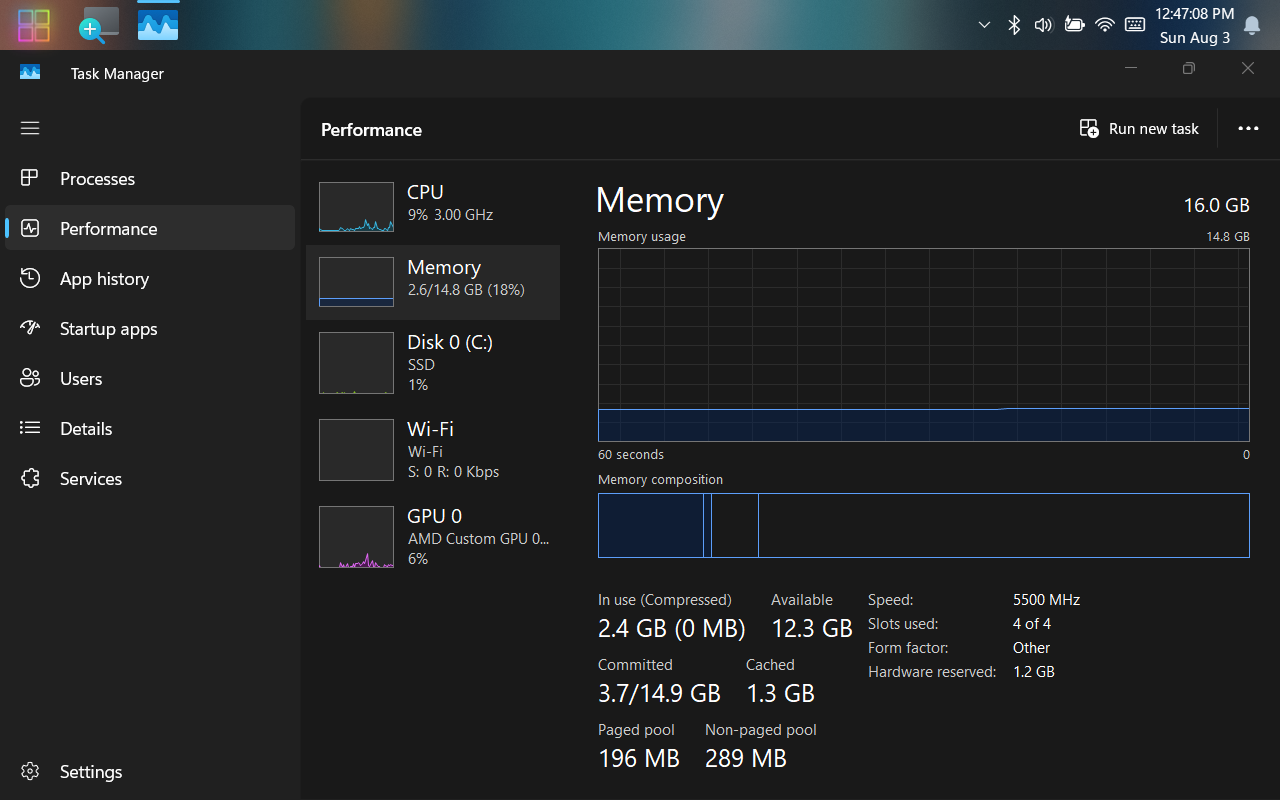
Task: Click the Memory composition bar
Action: pos(922,525)
